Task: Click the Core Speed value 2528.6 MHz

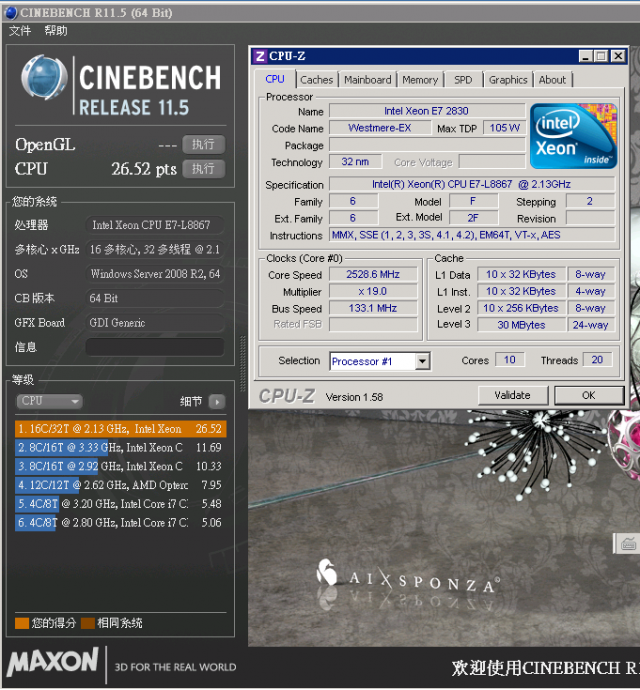Action: [x=373, y=274]
